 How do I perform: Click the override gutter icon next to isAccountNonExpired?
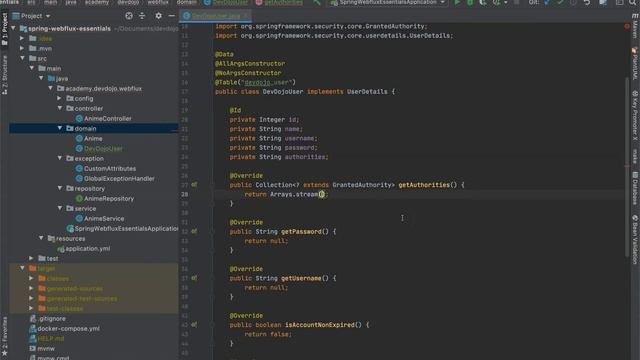tap(194, 324)
